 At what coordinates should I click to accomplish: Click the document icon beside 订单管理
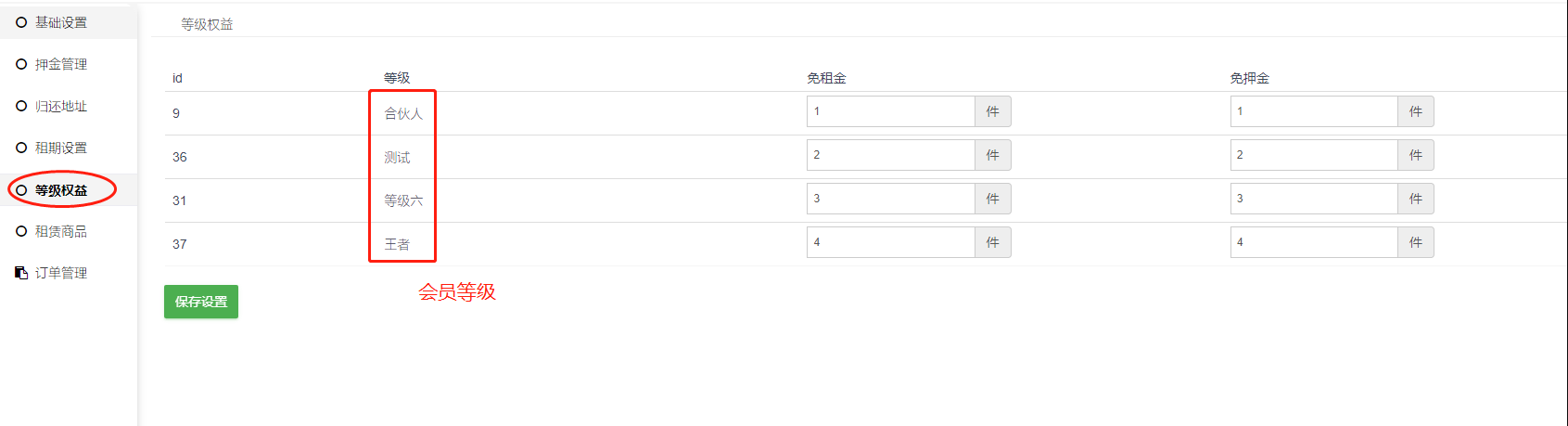click(21, 273)
